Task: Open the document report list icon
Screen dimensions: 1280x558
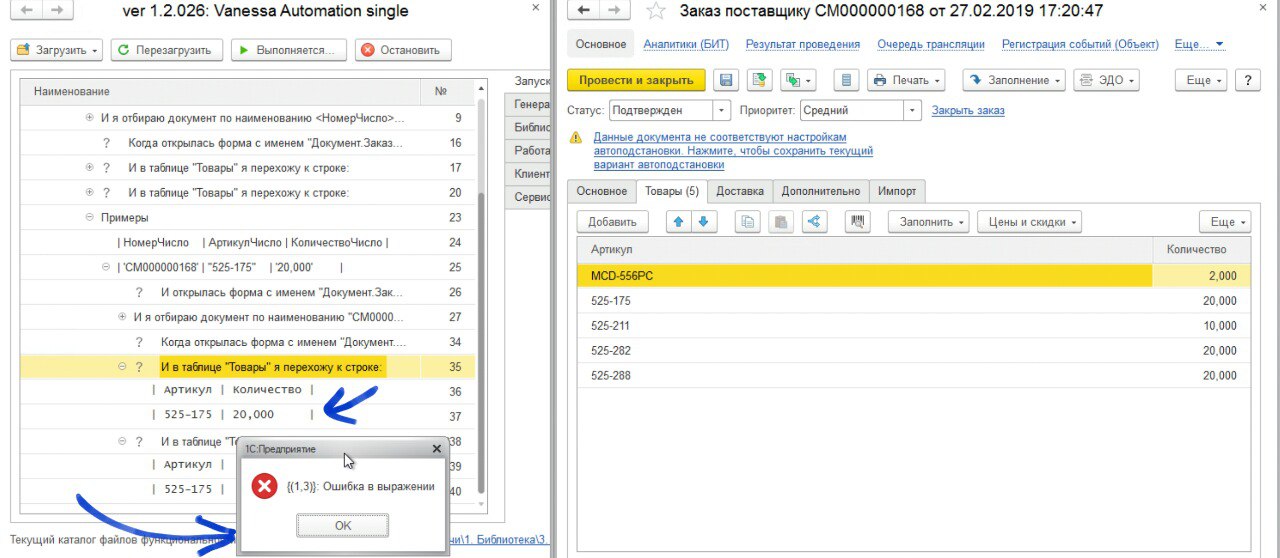Action: pyautogui.click(x=847, y=80)
